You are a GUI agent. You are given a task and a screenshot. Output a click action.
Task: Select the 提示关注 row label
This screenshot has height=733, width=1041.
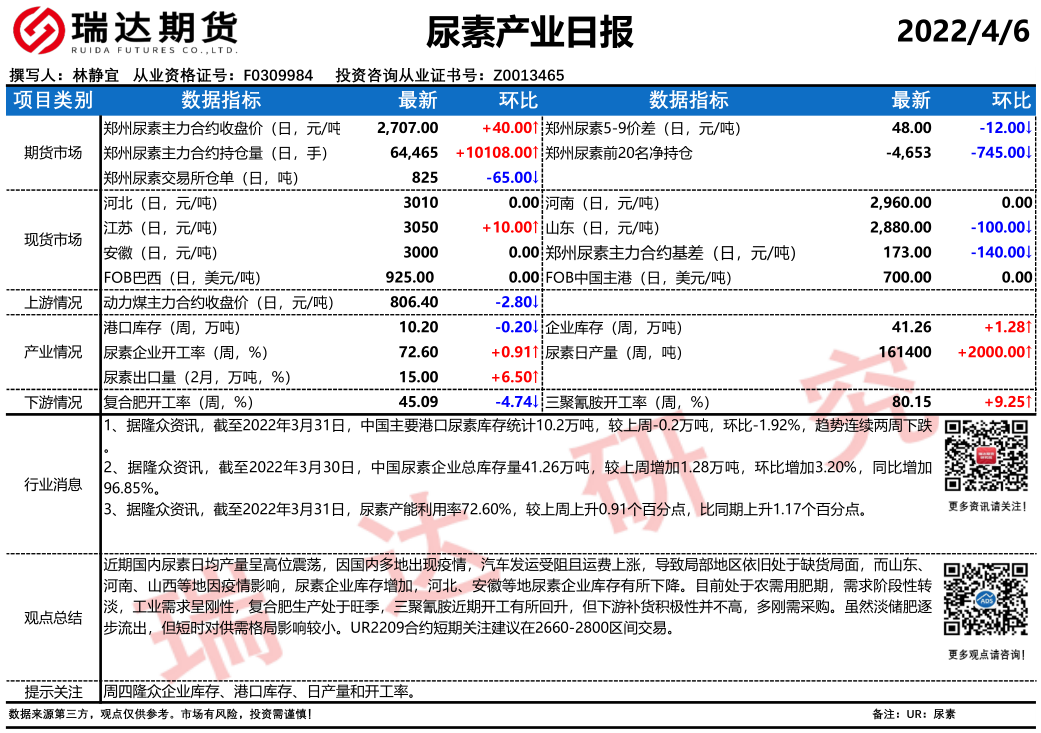(x=53, y=692)
